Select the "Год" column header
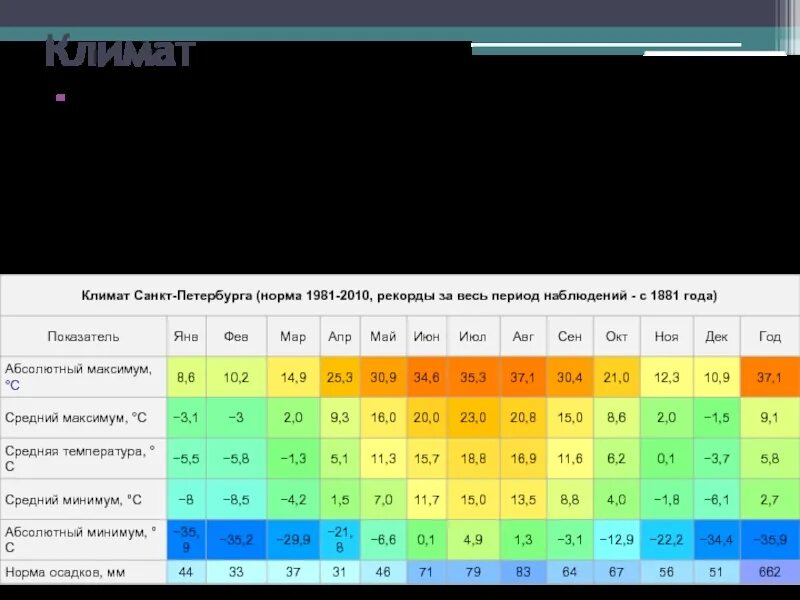 pyautogui.click(x=770, y=337)
